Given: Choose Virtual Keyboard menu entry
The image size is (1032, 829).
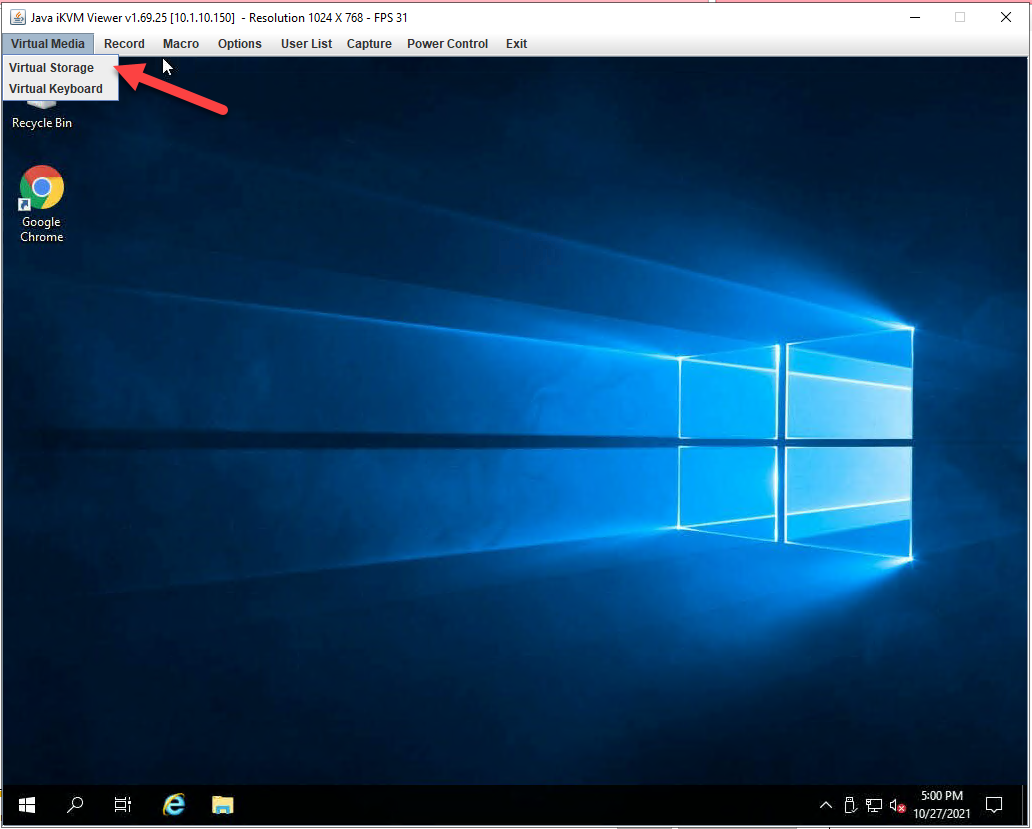Looking at the screenshot, I should 56,89.
